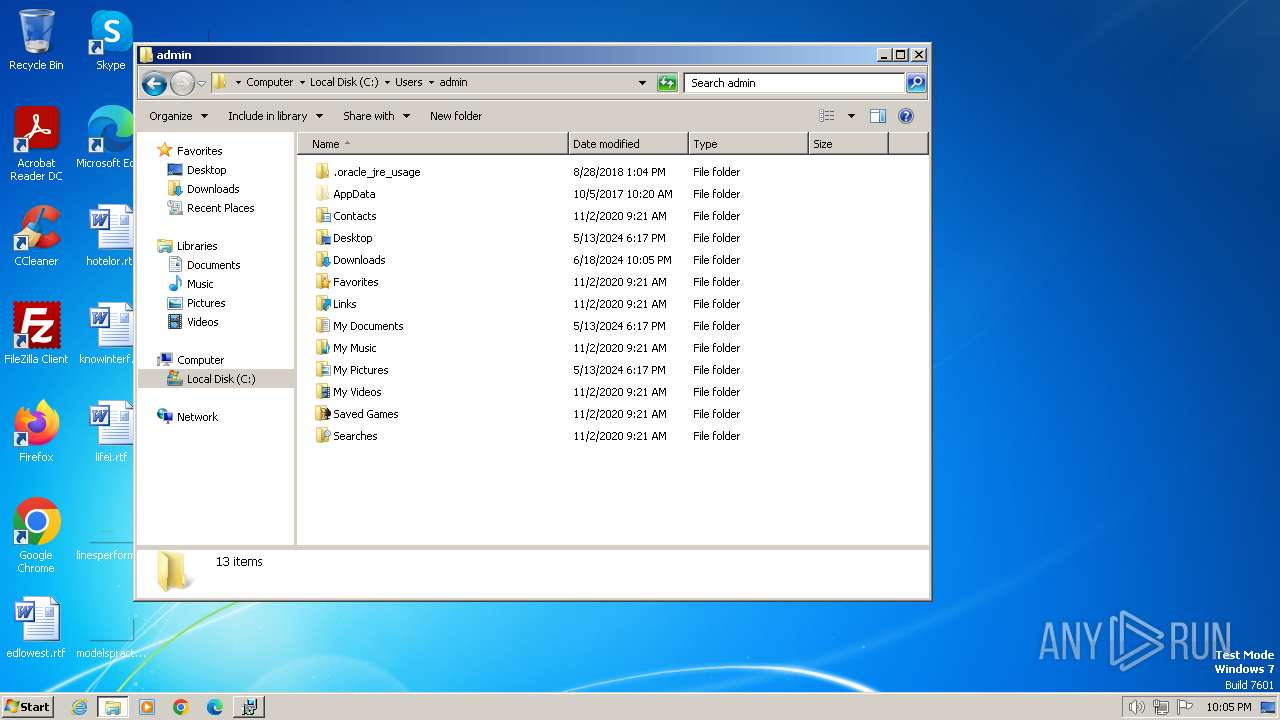Click the volume speaker tray icon
Viewport: 1280px width, 720px height.
(1136, 707)
